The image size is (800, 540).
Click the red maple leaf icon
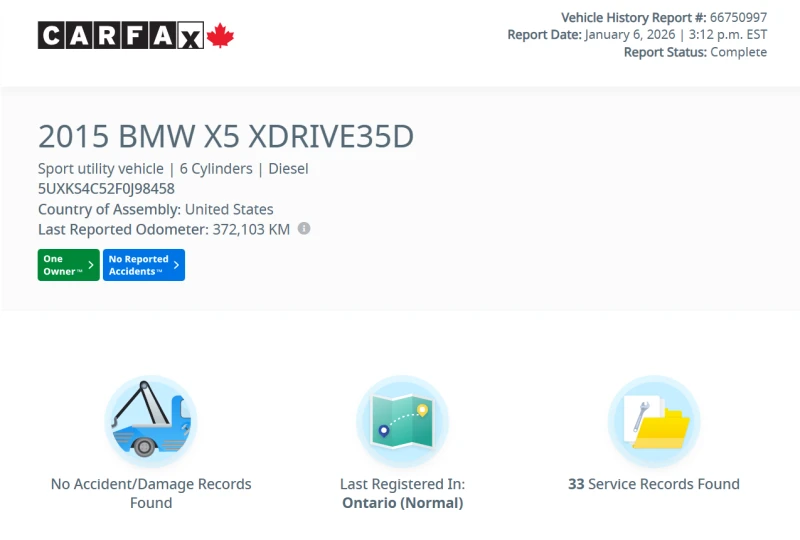[x=220, y=35]
